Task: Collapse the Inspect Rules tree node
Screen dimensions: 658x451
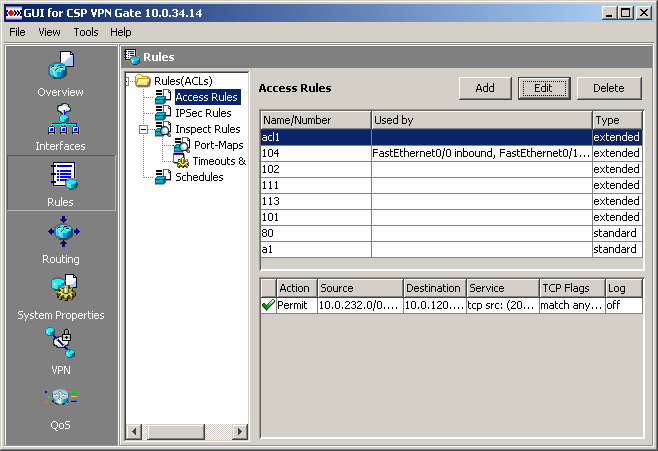Action: click(x=143, y=130)
